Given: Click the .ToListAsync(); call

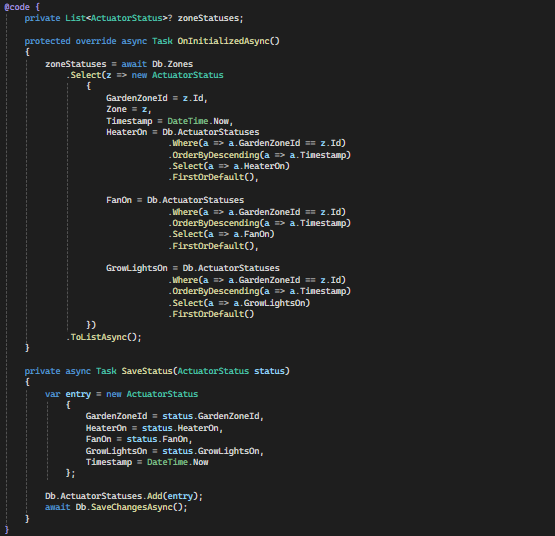Looking at the screenshot, I should click(104, 337).
